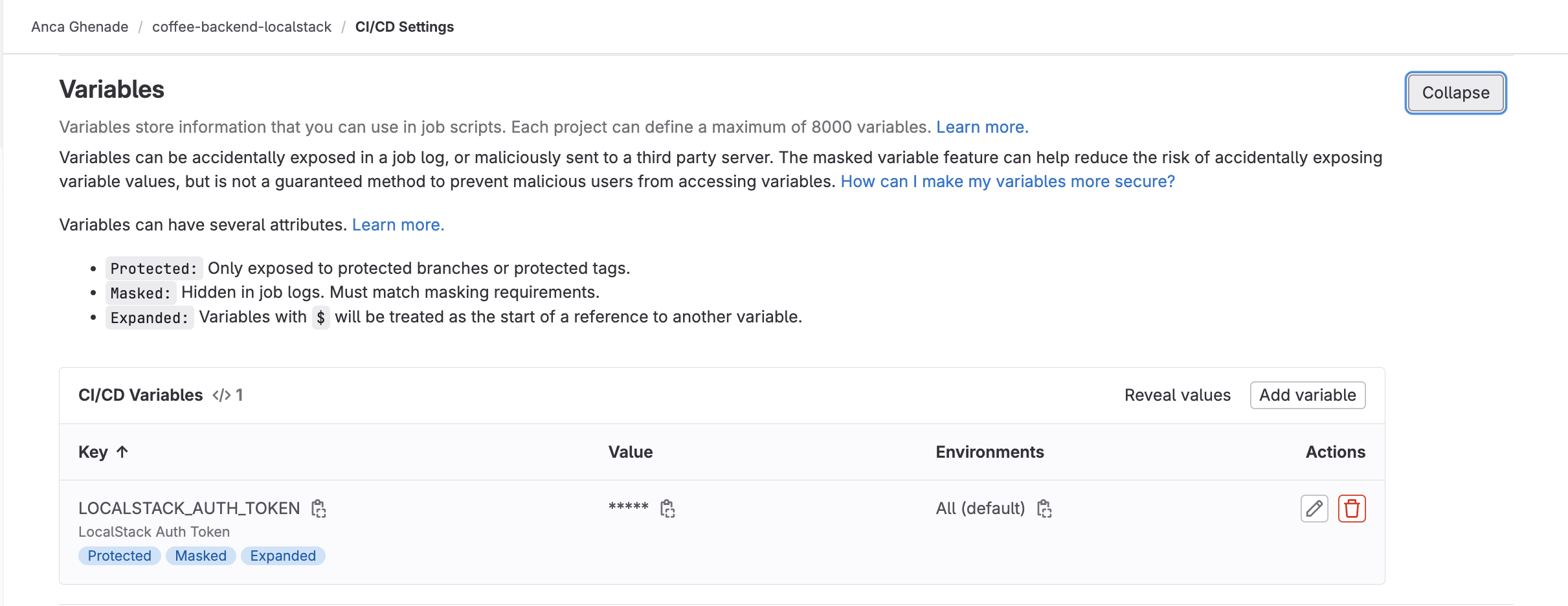This screenshot has width=1568, height=606.
Task: Open the first Learn more link
Action: click(982, 127)
